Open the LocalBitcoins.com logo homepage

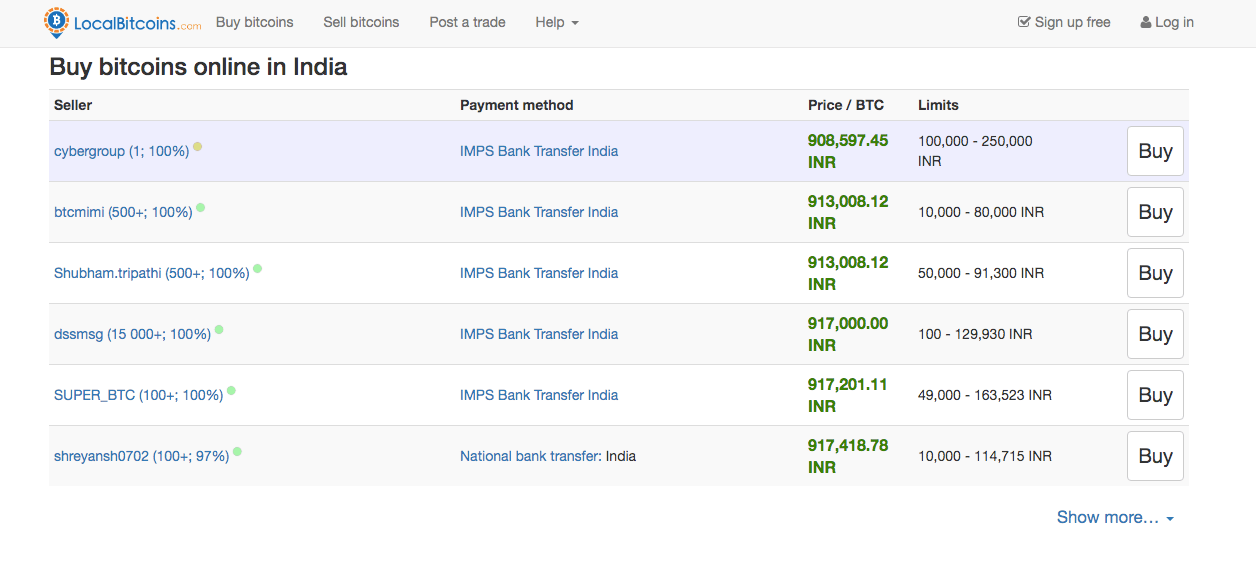(122, 22)
